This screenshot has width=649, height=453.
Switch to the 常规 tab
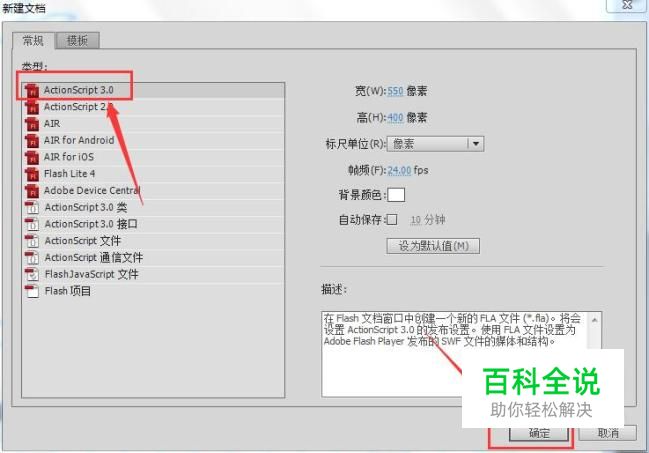33,41
